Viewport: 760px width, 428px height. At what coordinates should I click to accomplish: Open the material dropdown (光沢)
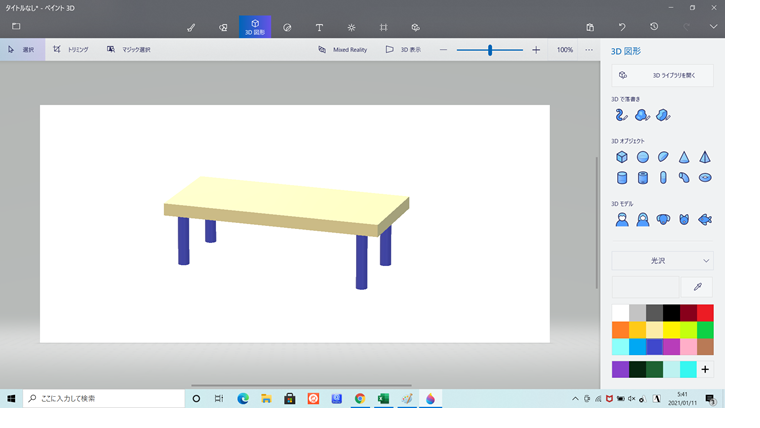click(x=662, y=261)
